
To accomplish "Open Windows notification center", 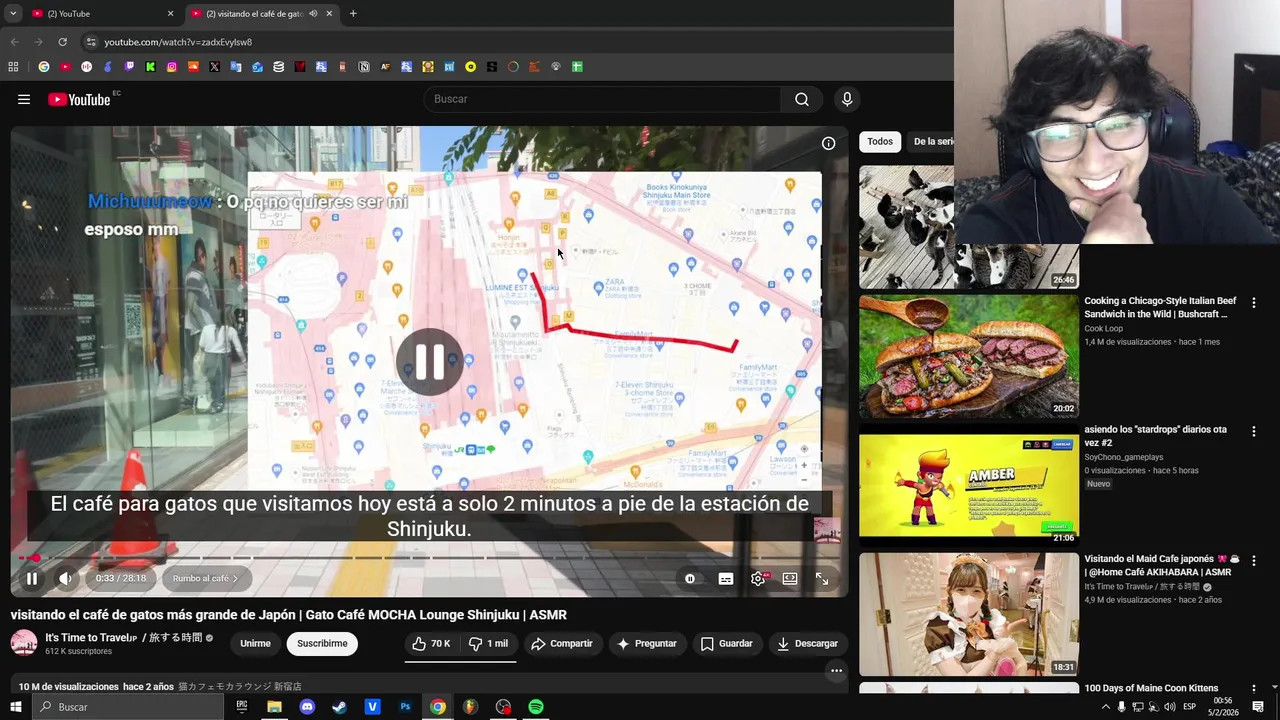I will [x=1258, y=707].
